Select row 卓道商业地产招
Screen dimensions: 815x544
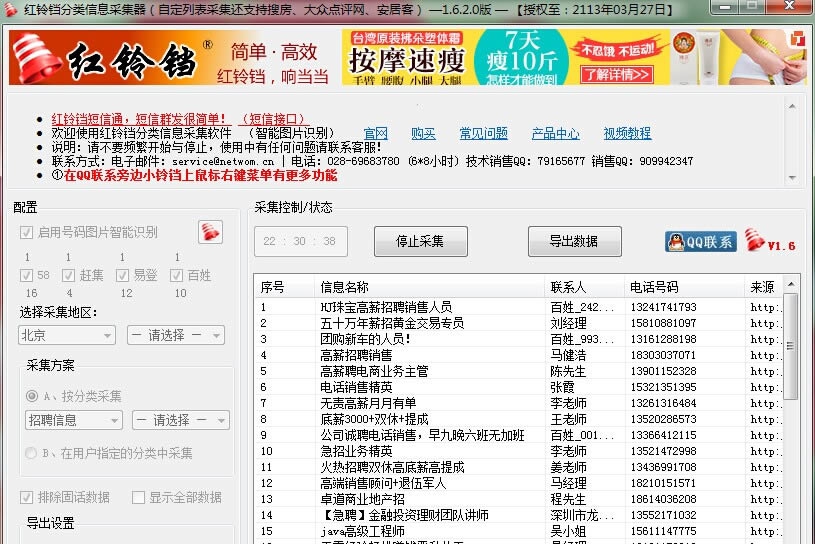click(x=518, y=499)
